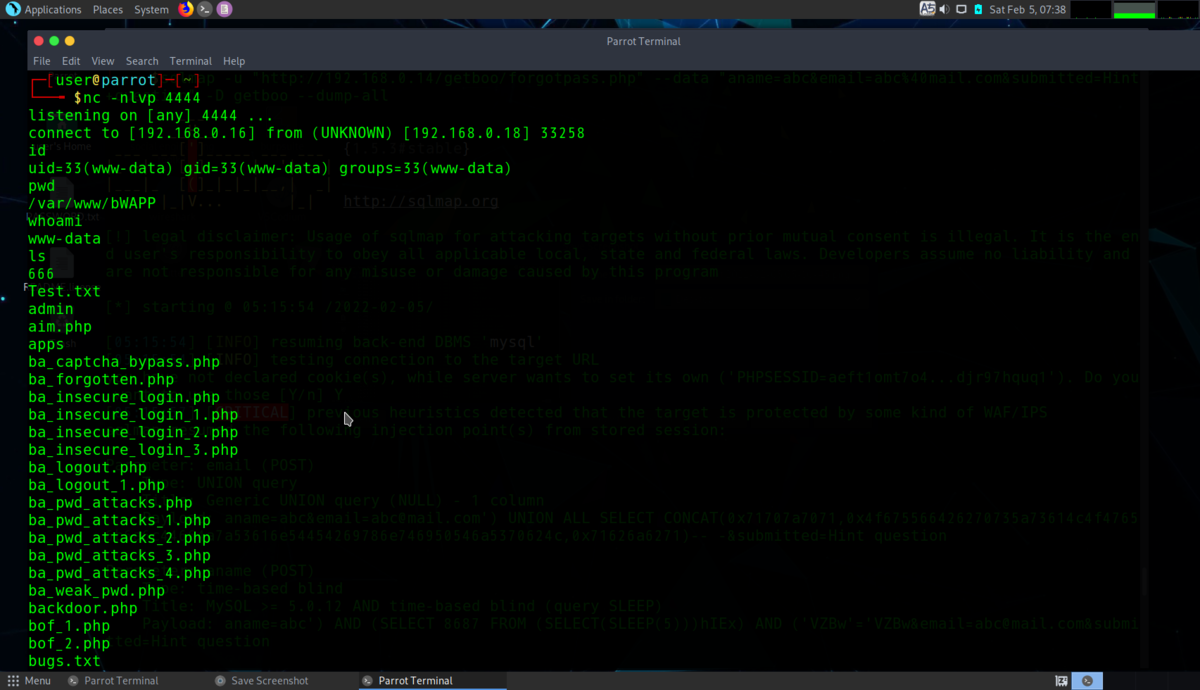This screenshot has height=690, width=1200.
Task: Click the uid=33(www-data) output line
Action: pyautogui.click(x=269, y=168)
